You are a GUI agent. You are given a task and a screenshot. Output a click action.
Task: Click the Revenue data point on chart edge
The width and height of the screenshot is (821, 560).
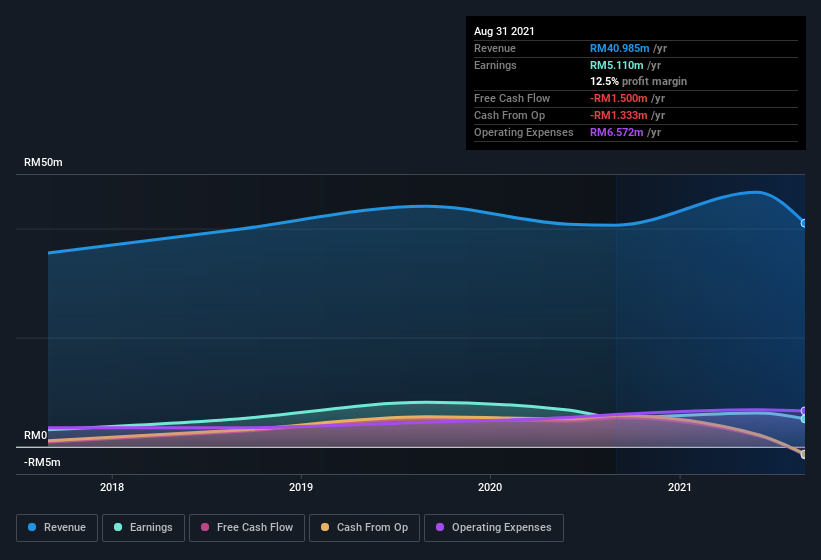click(804, 223)
